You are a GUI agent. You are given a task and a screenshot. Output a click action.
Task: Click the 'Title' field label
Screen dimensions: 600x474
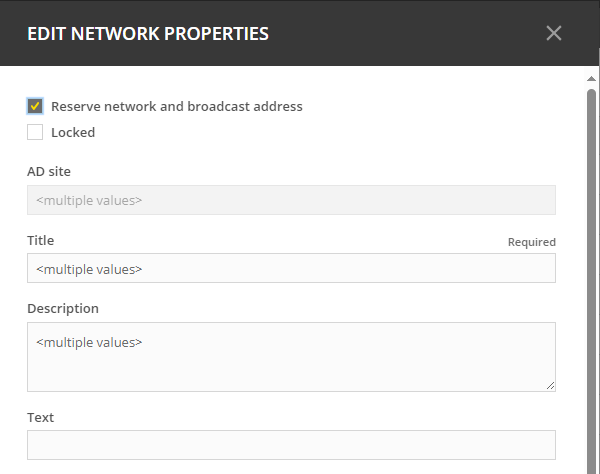coord(41,241)
